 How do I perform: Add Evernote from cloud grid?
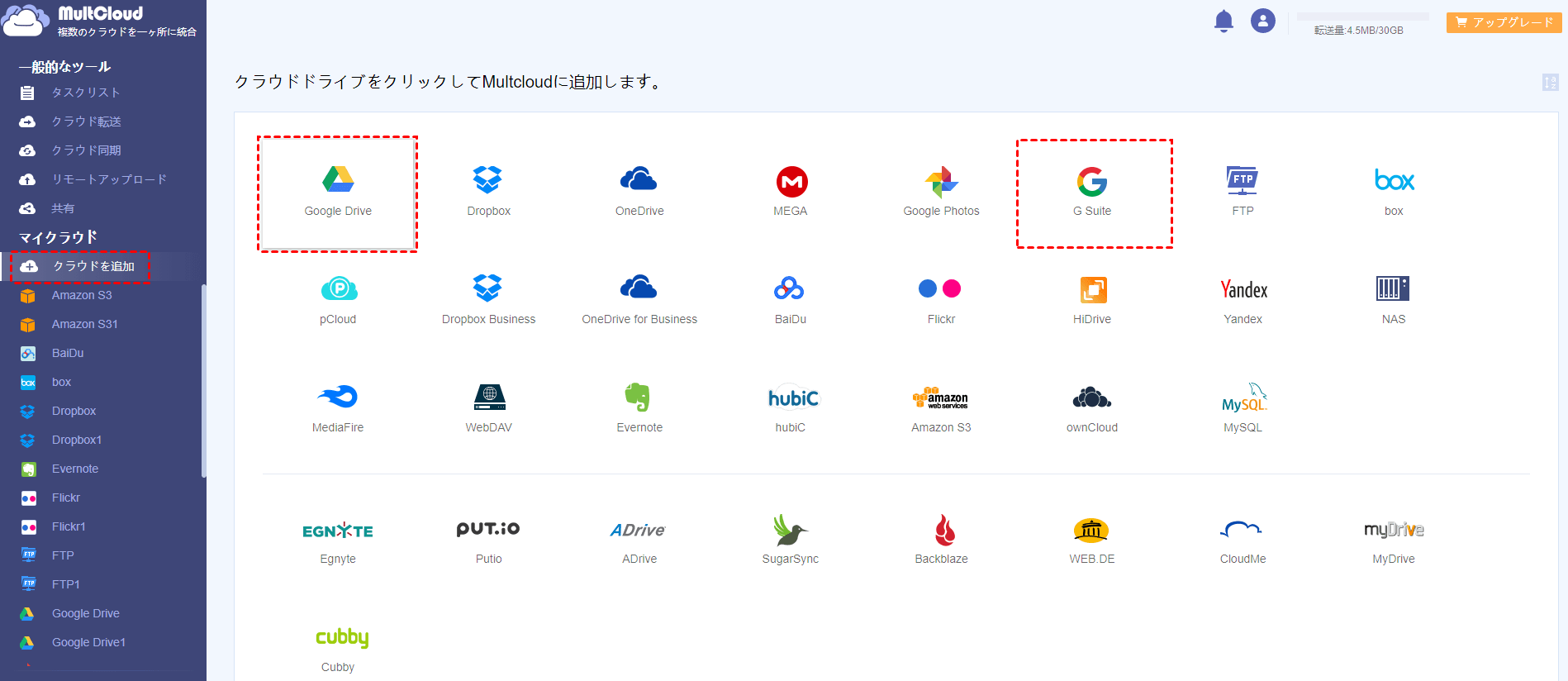pyautogui.click(x=639, y=410)
